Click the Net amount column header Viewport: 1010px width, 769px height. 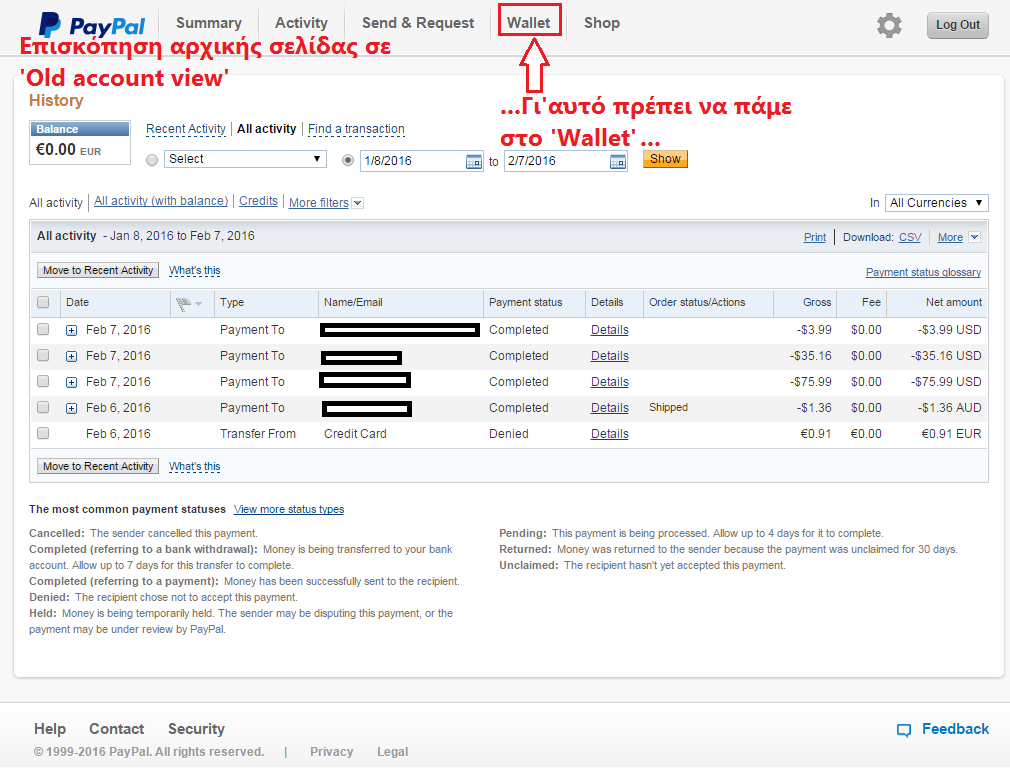tap(954, 303)
